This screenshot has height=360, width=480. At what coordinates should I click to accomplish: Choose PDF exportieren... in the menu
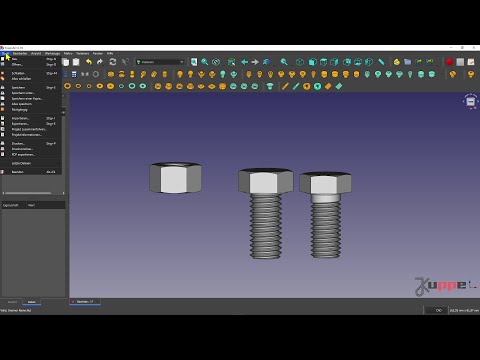[31, 155]
